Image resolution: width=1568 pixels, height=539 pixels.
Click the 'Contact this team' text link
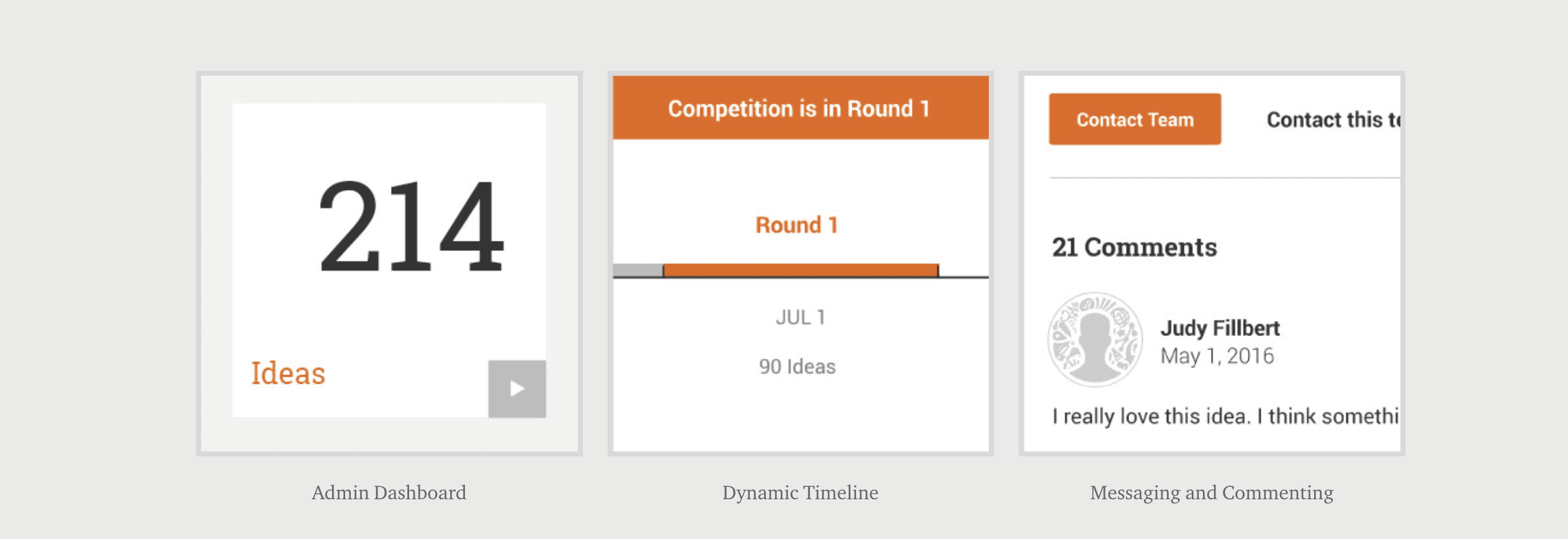click(1335, 119)
